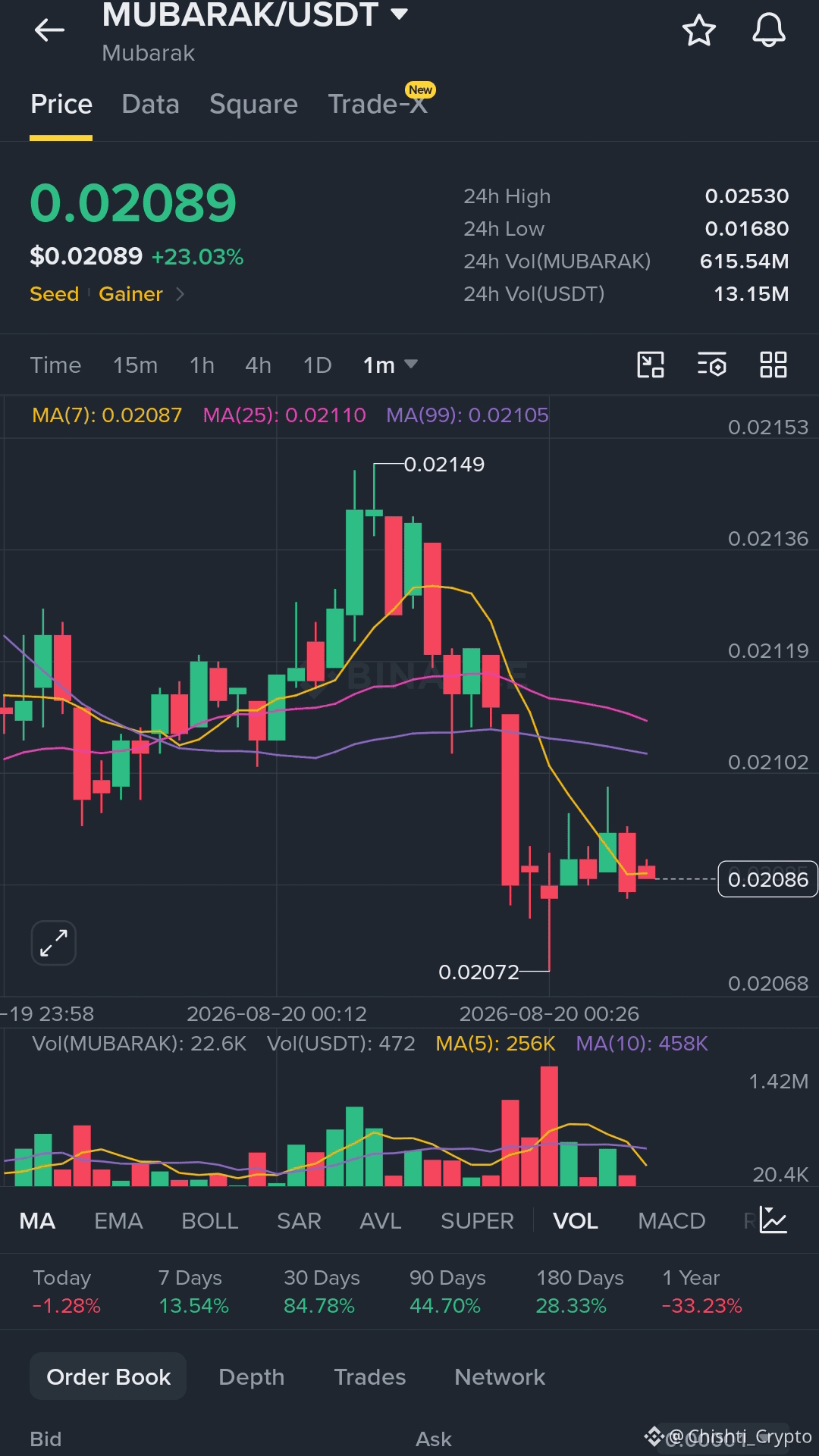Open the chart drawing tools icon
819x1456 pixels.
click(651, 365)
